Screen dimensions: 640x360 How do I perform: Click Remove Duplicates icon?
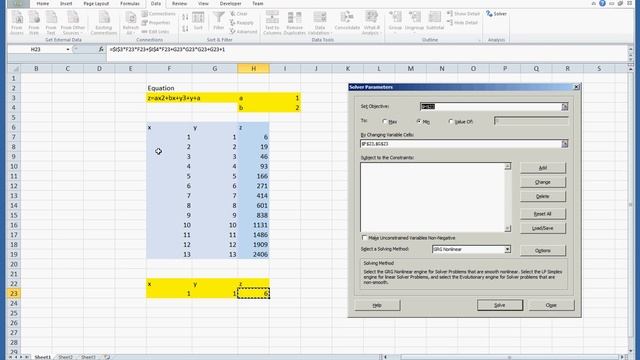pyautogui.click(x=294, y=23)
